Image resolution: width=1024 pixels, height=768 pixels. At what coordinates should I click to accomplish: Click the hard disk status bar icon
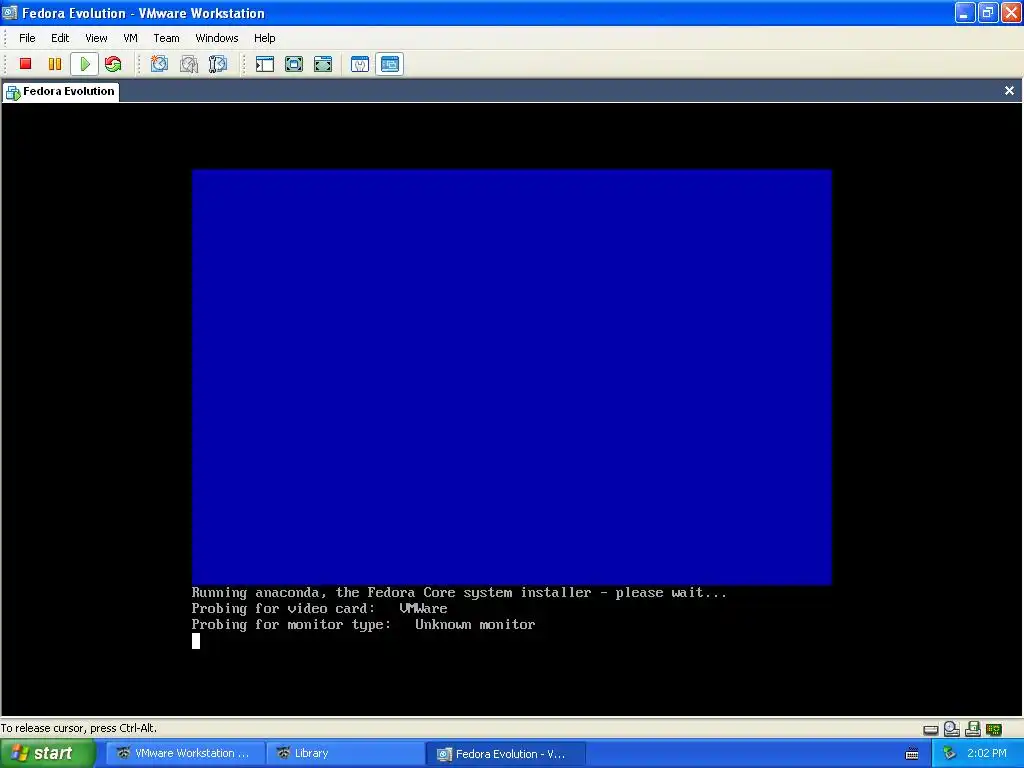[x=931, y=729]
